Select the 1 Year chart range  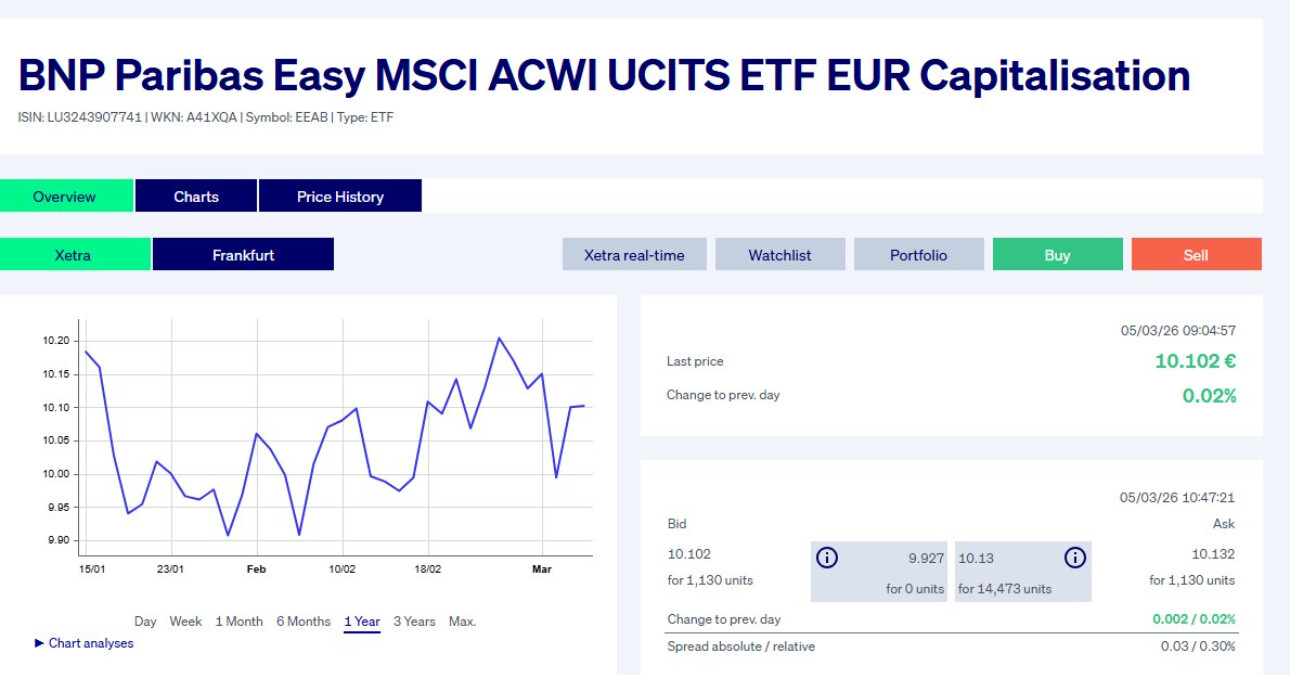point(362,621)
